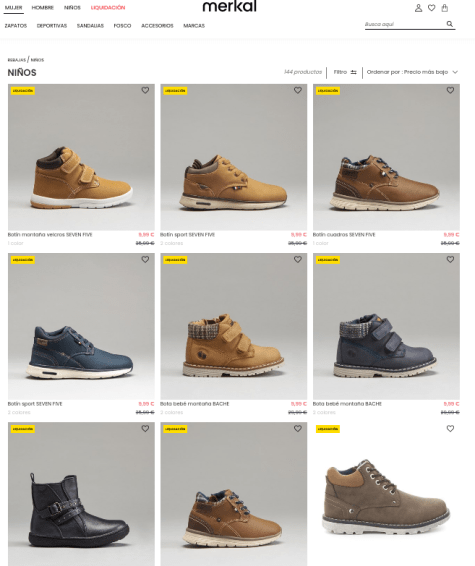
Task: Click the merkal logo
Action: (230, 6)
